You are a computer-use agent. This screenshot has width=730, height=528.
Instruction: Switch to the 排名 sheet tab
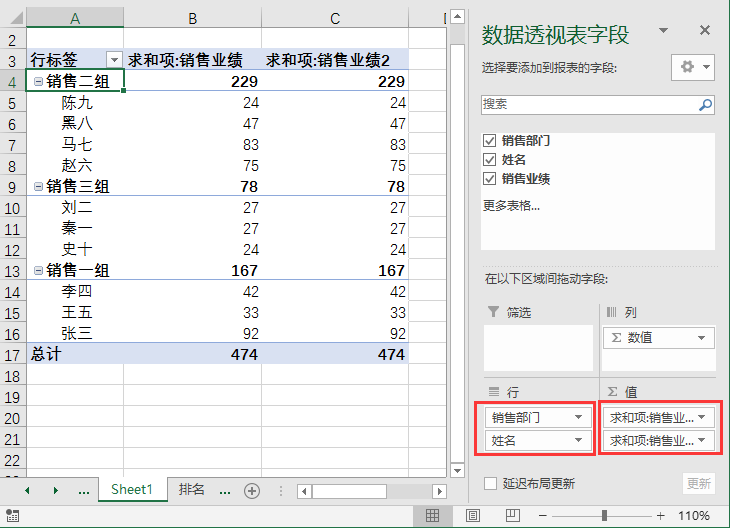pyautogui.click(x=191, y=489)
